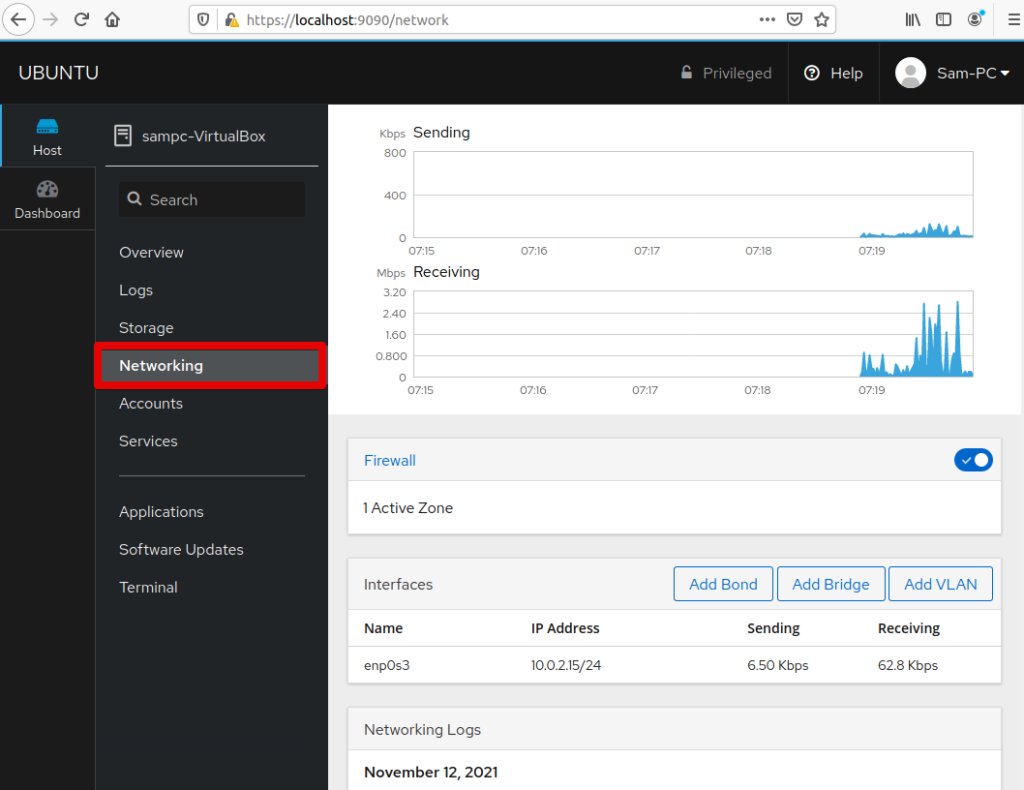Switch to the Dashboard view

(47, 198)
